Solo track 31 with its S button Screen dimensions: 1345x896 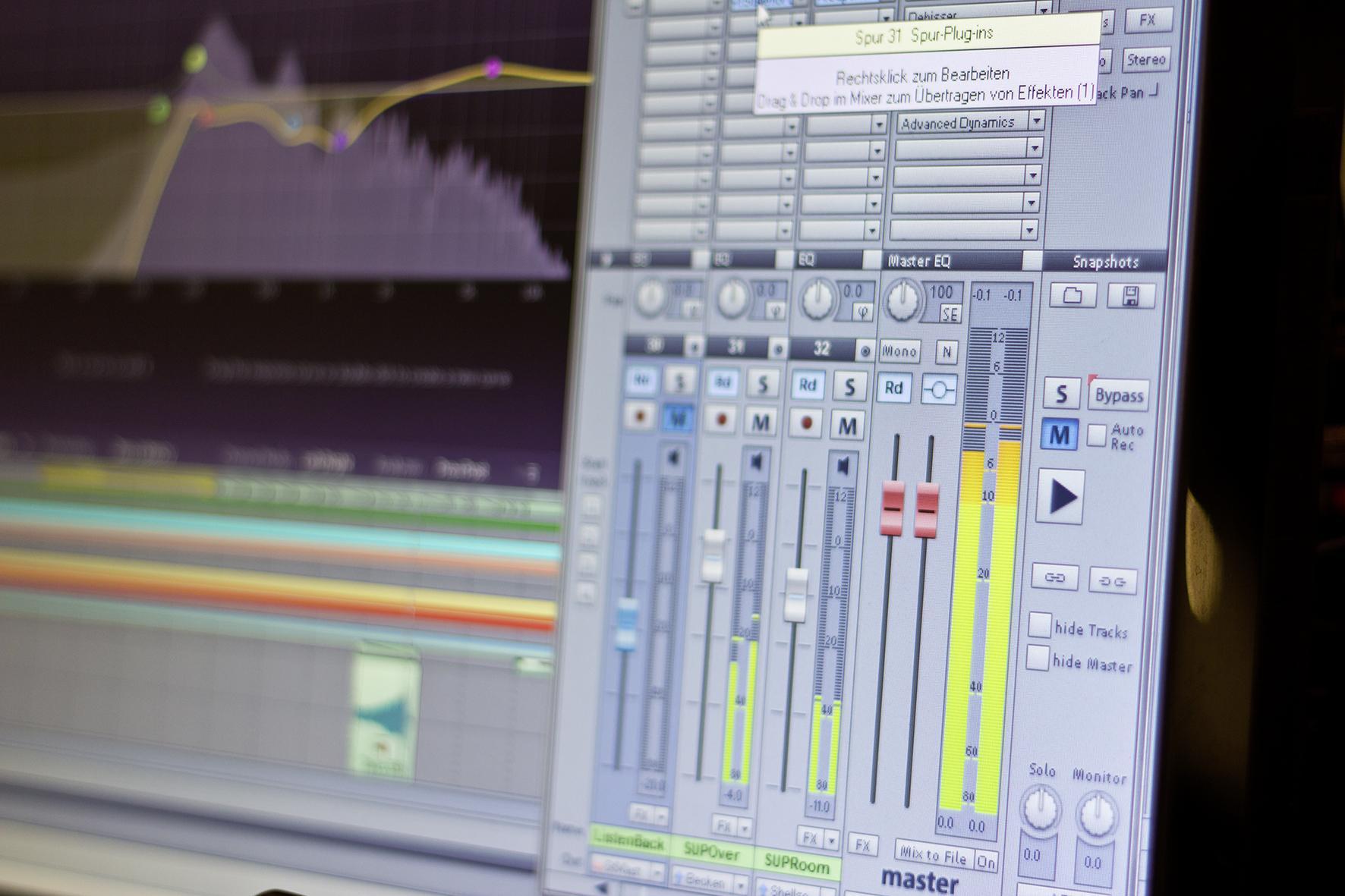762,384
